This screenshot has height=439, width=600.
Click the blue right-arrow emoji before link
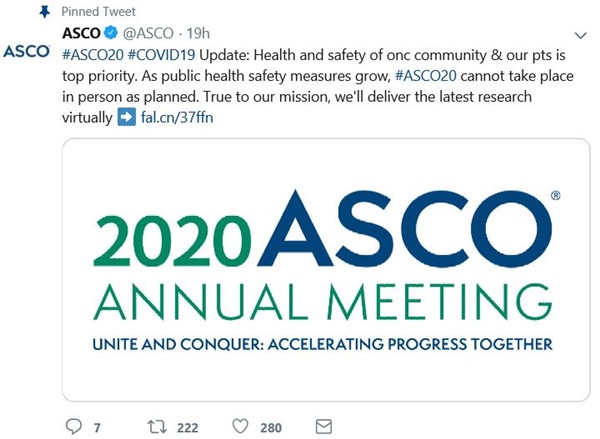126,117
